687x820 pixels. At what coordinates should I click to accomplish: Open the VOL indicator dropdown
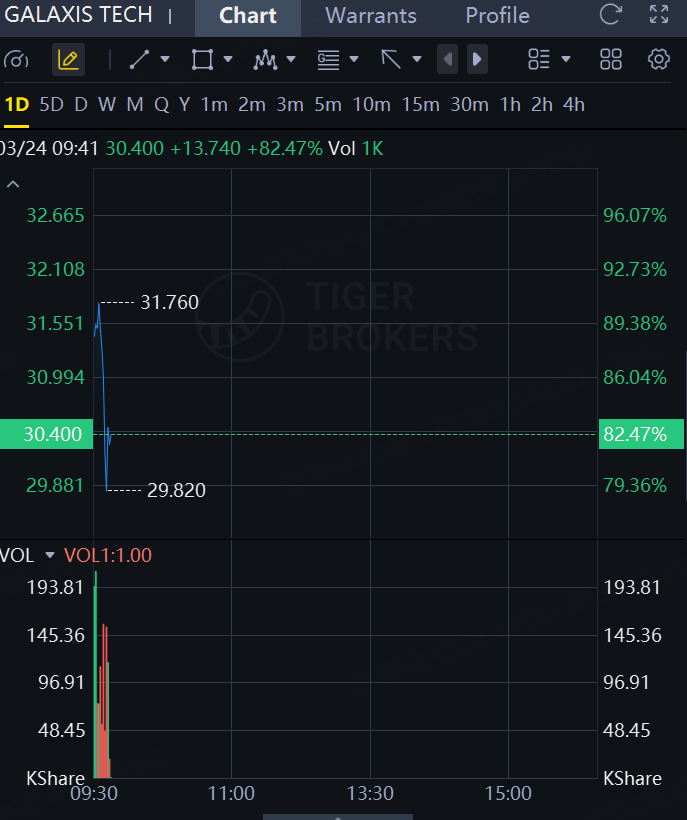50,555
